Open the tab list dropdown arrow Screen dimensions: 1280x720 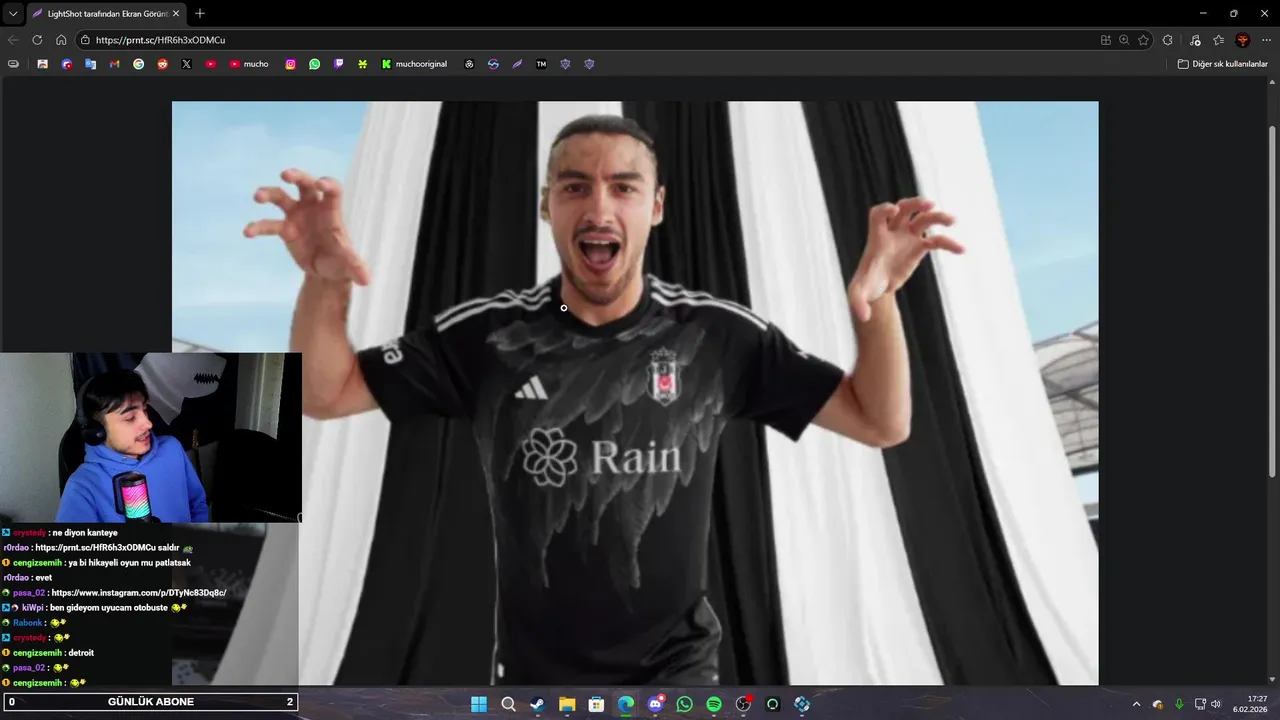[x=13, y=14]
